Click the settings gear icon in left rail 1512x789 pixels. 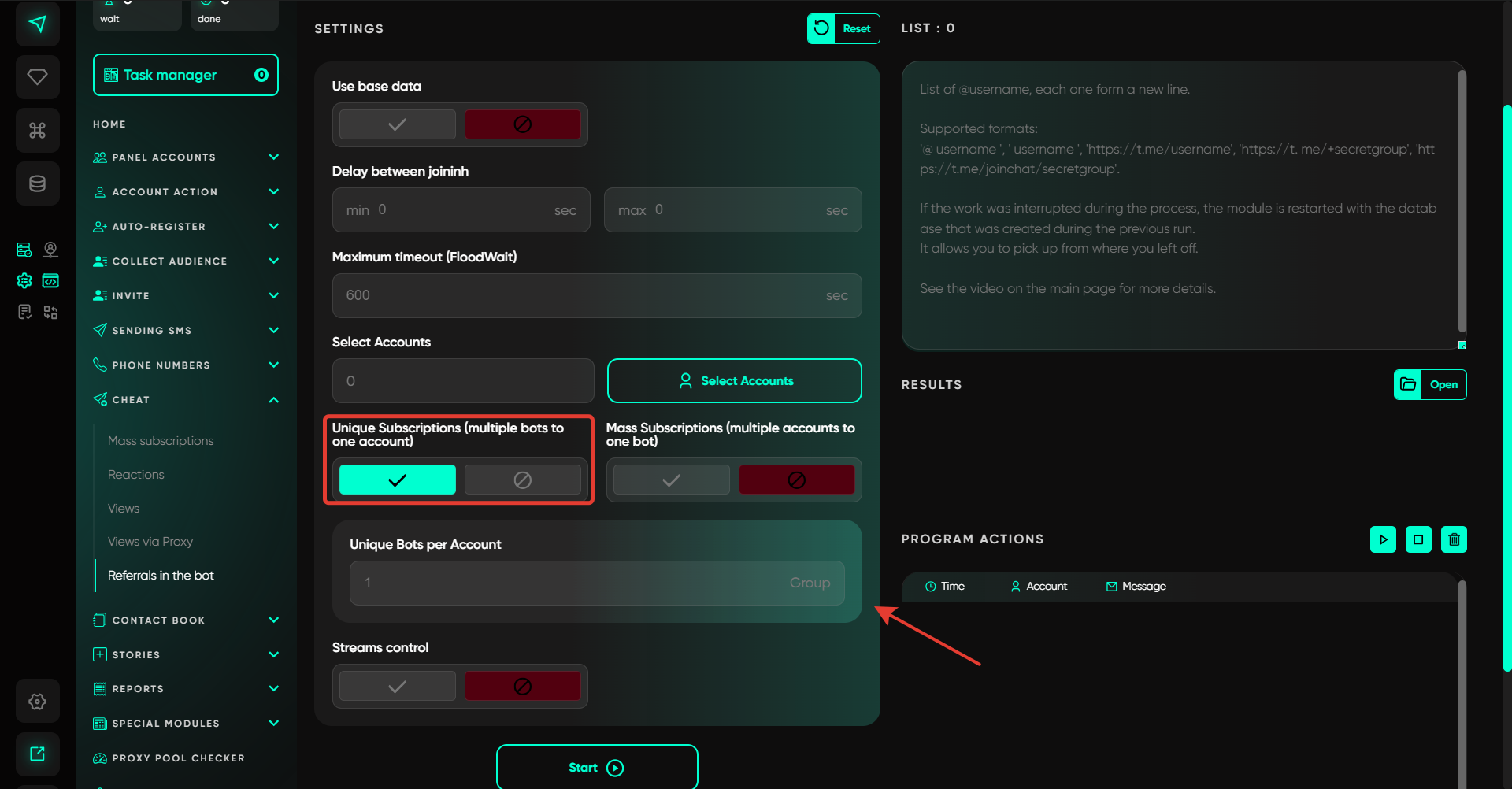tap(37, 701)
